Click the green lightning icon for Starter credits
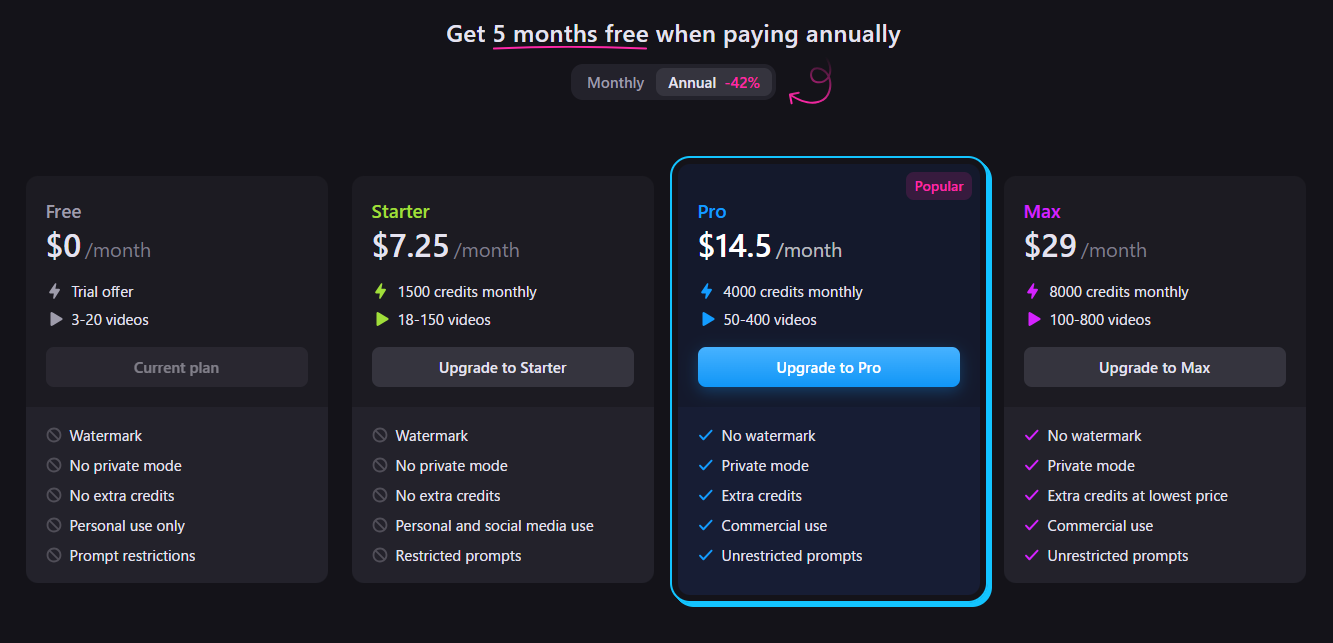This screenshot has height=643, width=1333. point(380,292)
